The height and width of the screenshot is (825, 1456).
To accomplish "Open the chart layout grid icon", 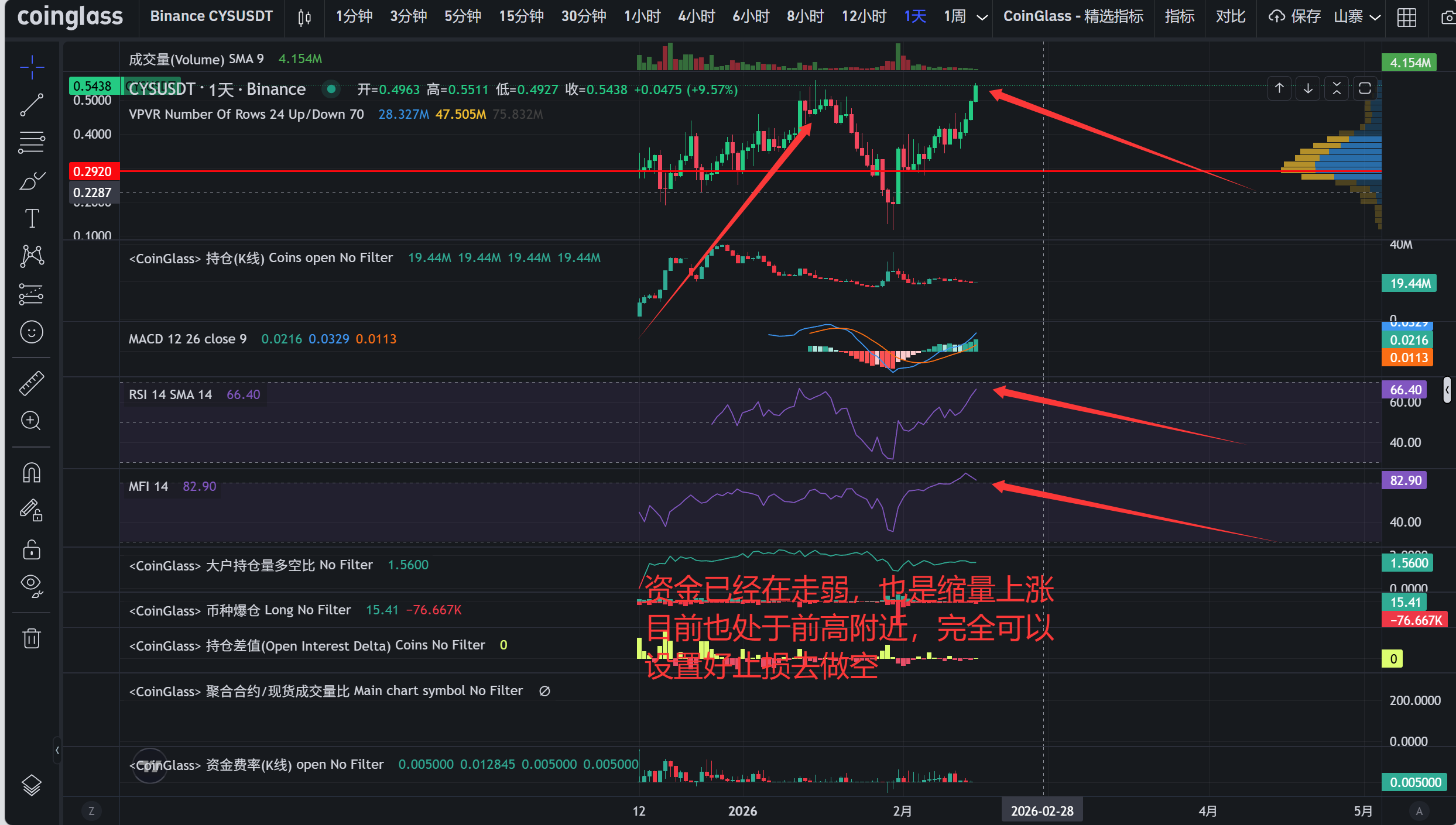I will pos(1406,17).
